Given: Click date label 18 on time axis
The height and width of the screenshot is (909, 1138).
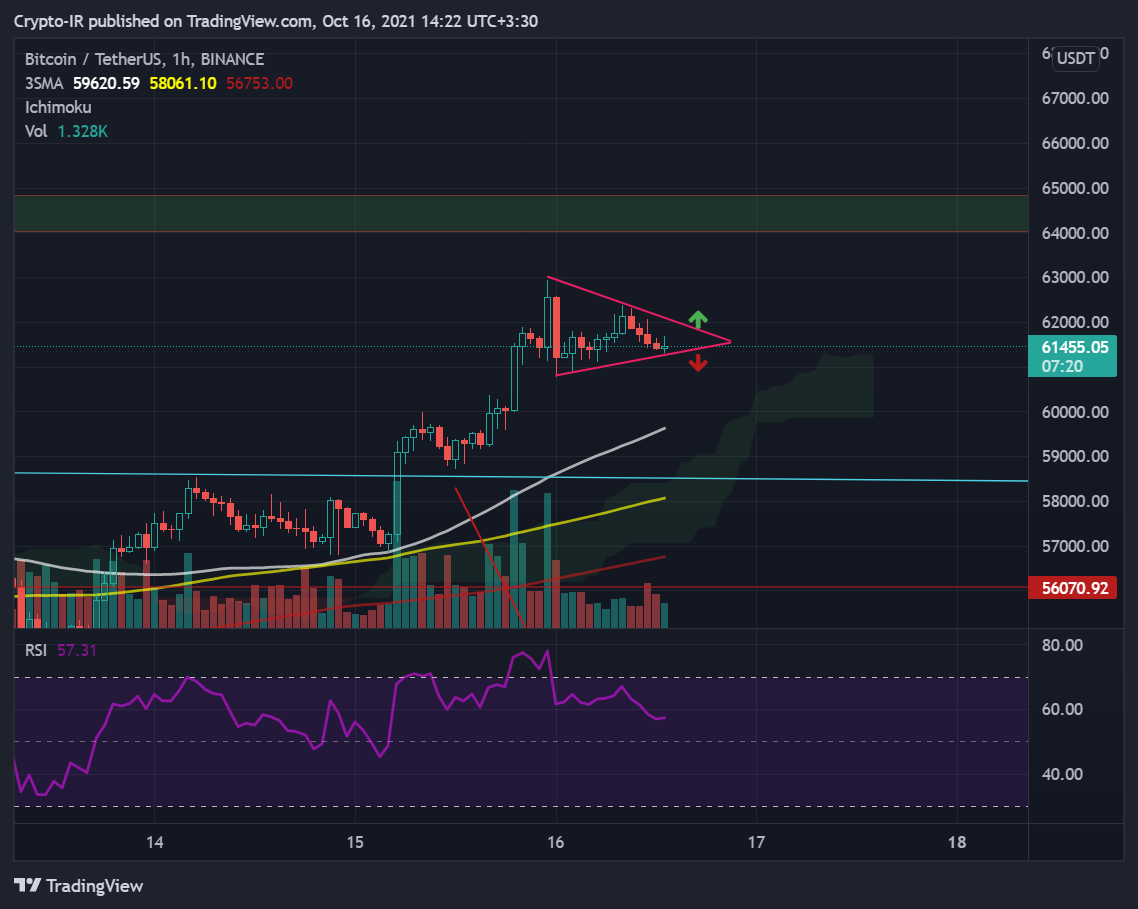Looking at the screenshot, I should [x=957, y=842].
